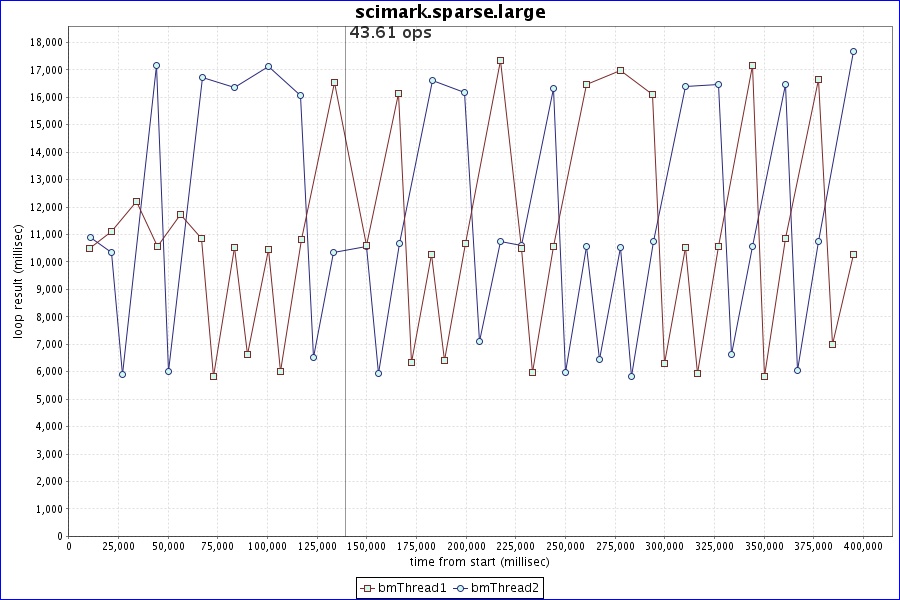This screenshot has height=600, width=900.
Task: Click the 400,000 tick on the x-axis
Action: pyautogui.click(x=863, y=546)
